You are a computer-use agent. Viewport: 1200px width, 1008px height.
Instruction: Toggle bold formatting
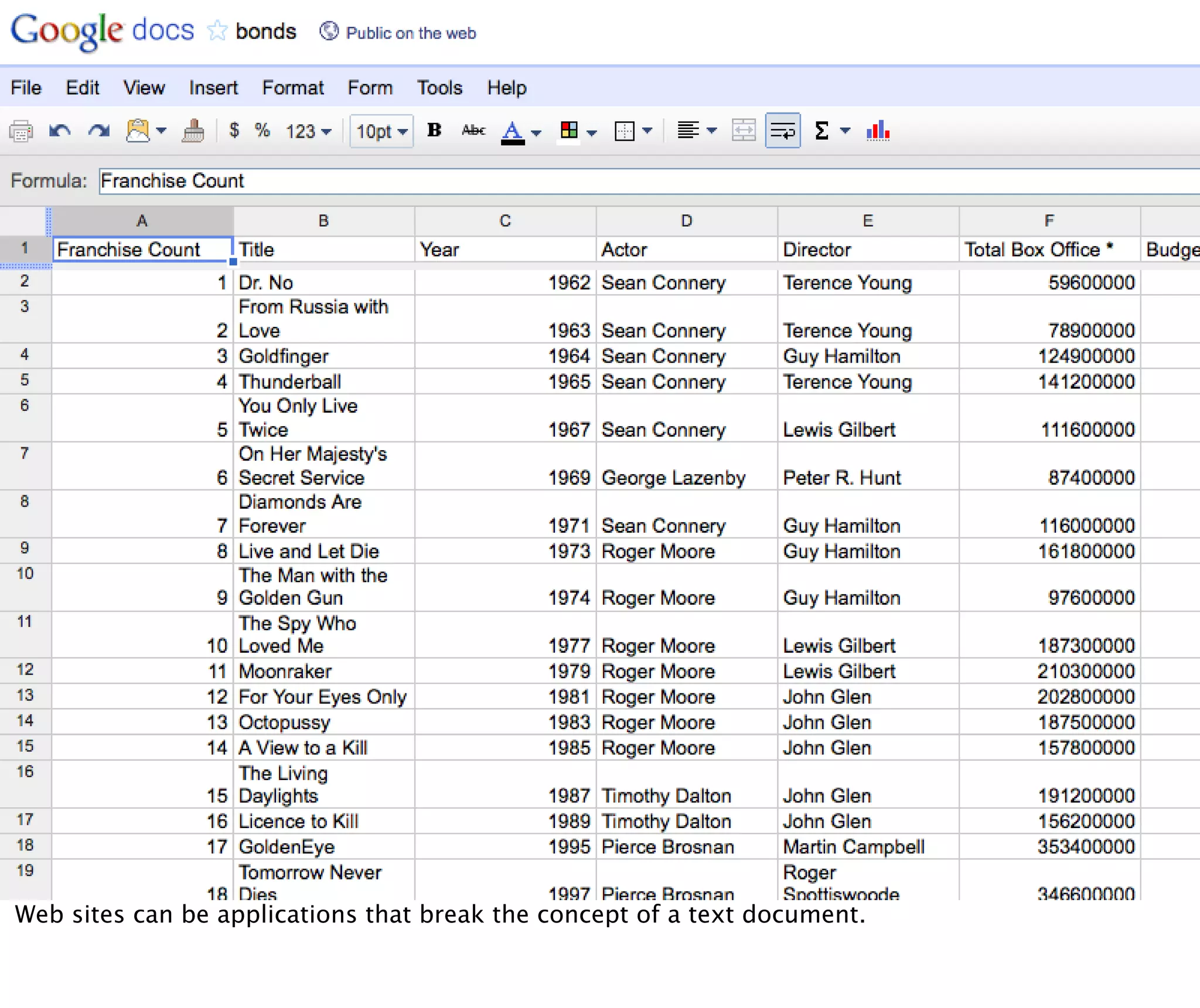(434, 130)
